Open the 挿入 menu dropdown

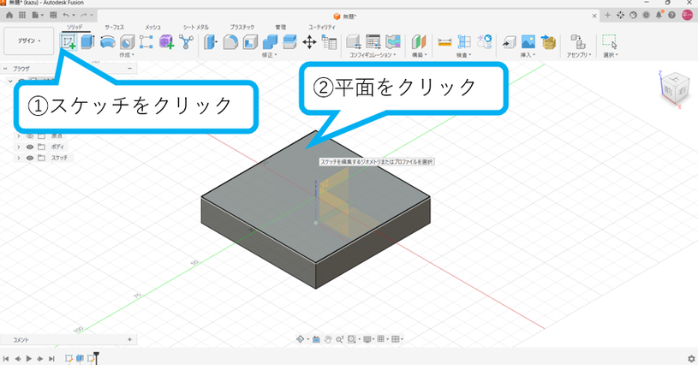pos(528,55)
